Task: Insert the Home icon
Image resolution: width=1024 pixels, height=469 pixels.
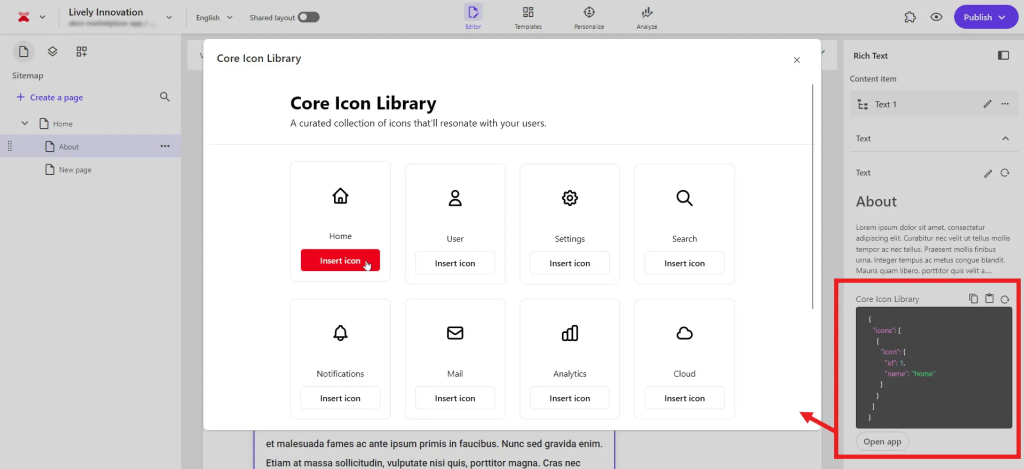Action: 340,261
